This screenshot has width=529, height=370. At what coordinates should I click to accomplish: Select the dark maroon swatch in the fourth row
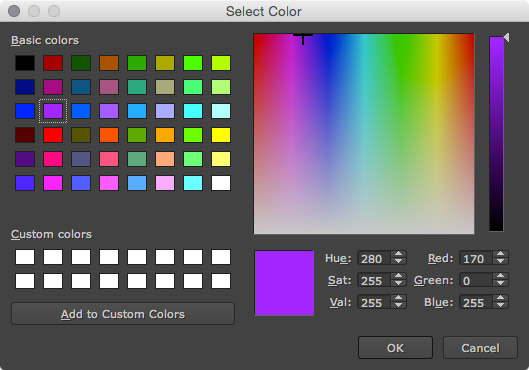tap(25, 135)
